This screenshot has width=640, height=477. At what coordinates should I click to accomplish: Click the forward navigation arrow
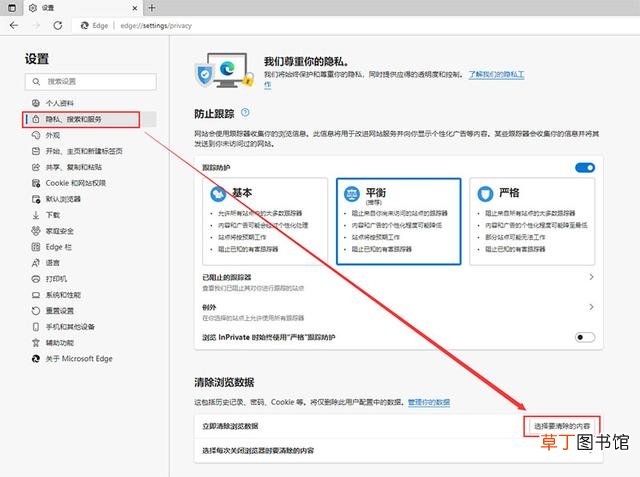tap(36, 25)
